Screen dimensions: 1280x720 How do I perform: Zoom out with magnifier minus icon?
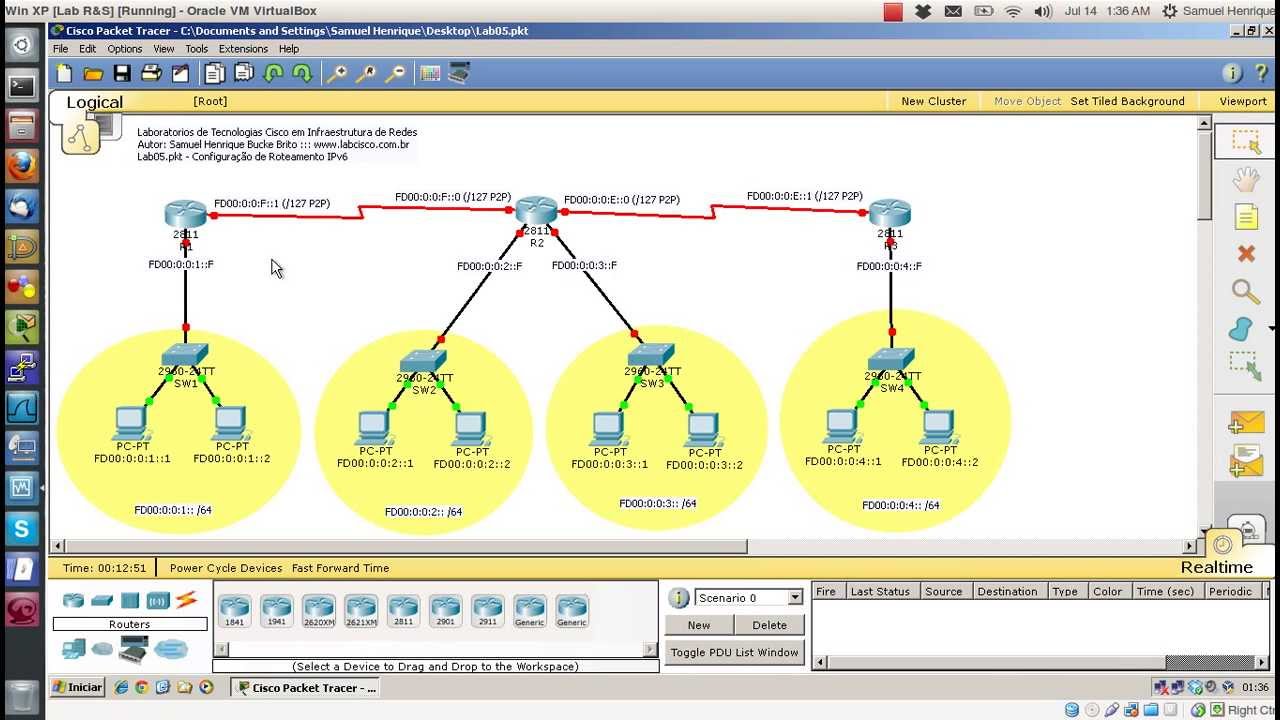pyautogui.click(x=396, y=73)
